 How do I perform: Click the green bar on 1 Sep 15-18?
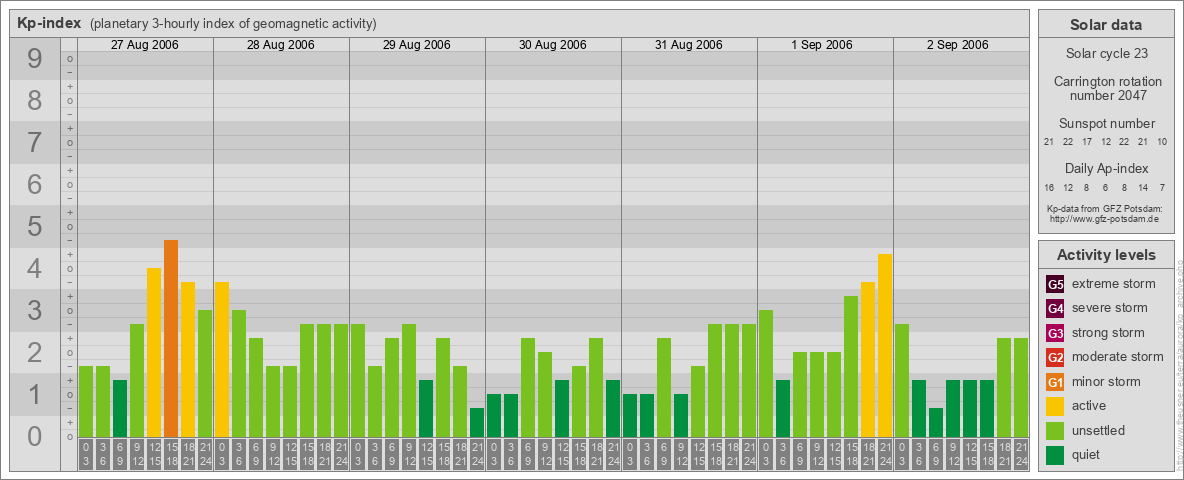point(851,366)
